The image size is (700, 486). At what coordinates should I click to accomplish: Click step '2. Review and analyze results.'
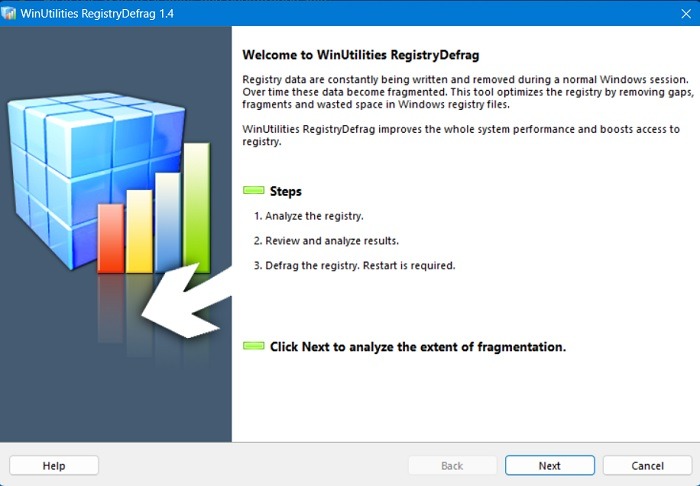(326, 241)
